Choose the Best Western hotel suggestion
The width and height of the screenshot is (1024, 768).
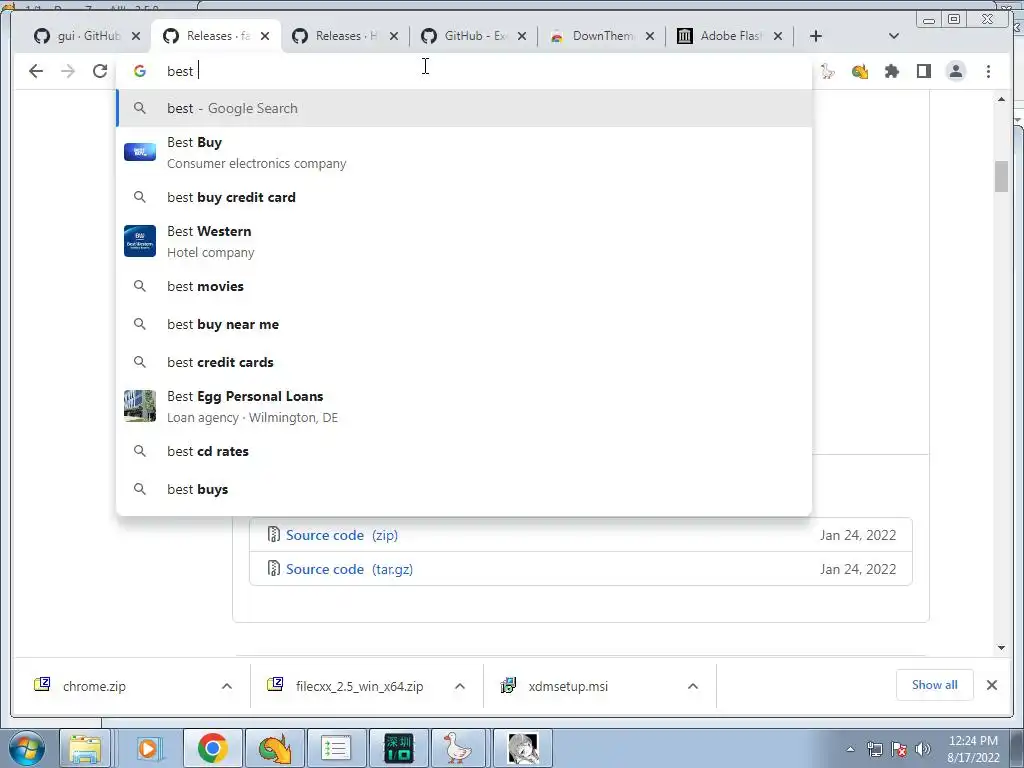[464, 241]
